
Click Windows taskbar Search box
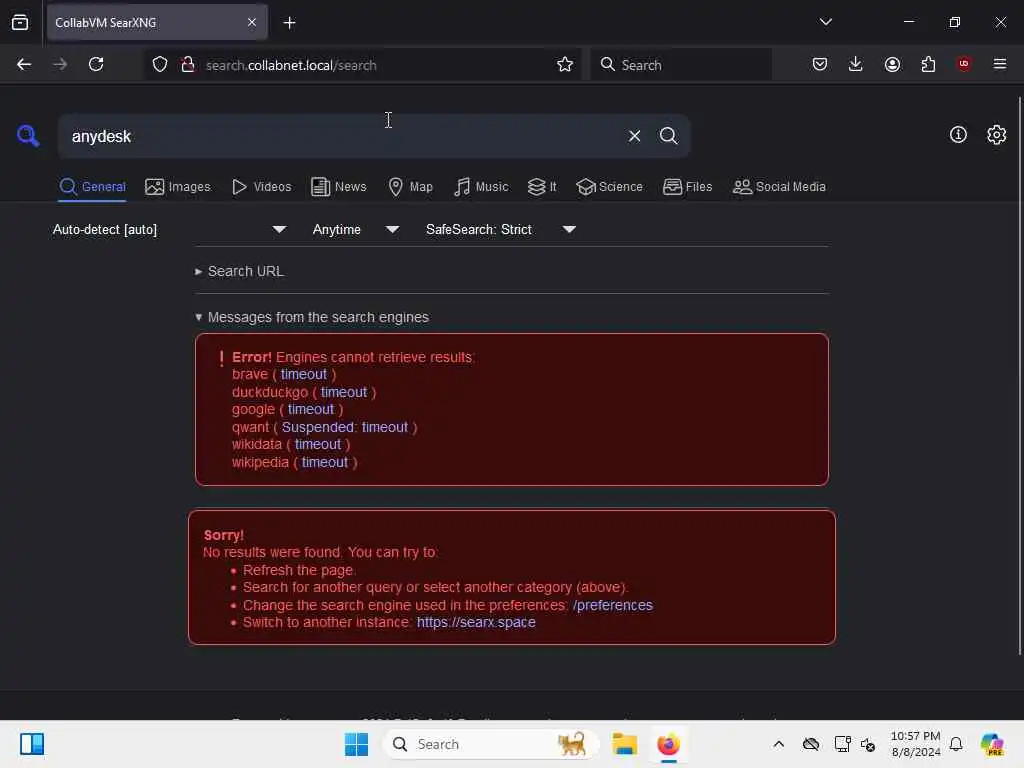(x=490, y=744)
